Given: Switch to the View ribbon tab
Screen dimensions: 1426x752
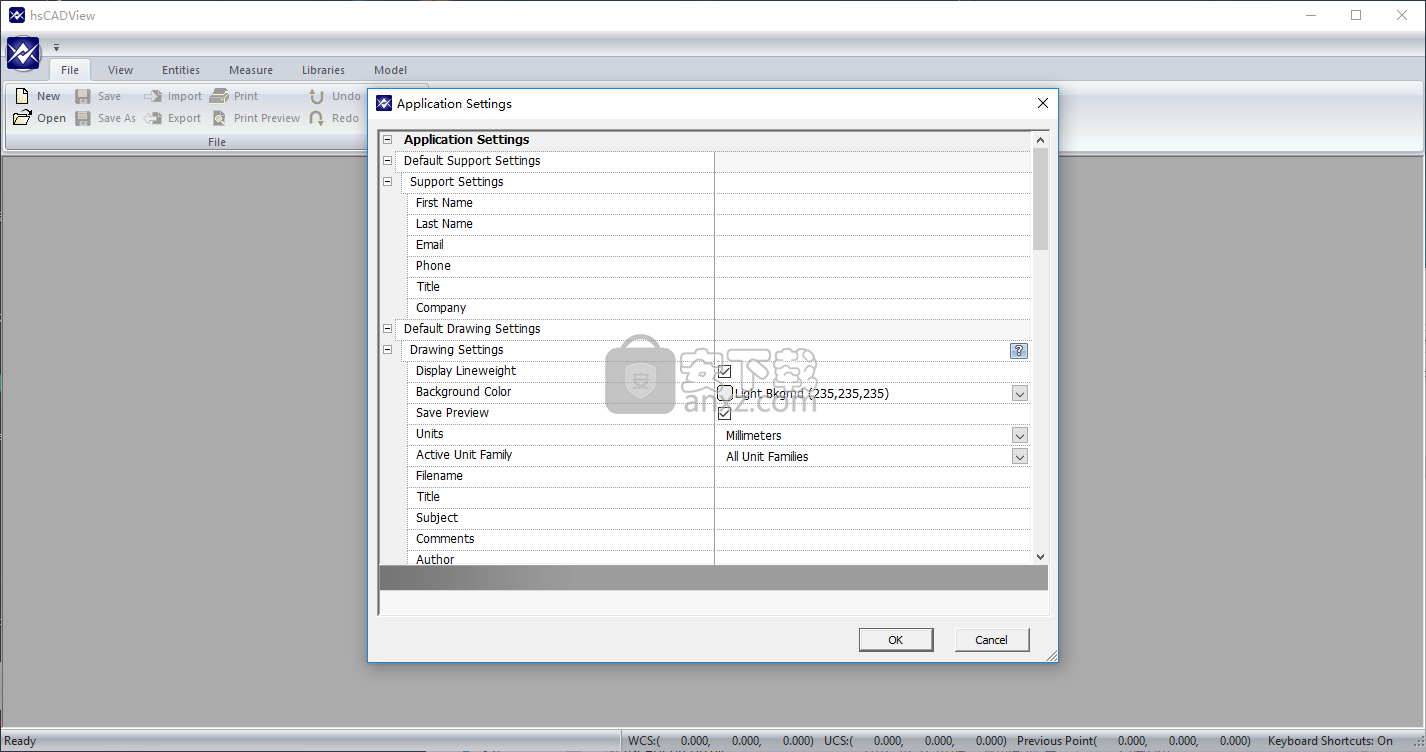Looking at the screenshot, I should coord(121,70).
